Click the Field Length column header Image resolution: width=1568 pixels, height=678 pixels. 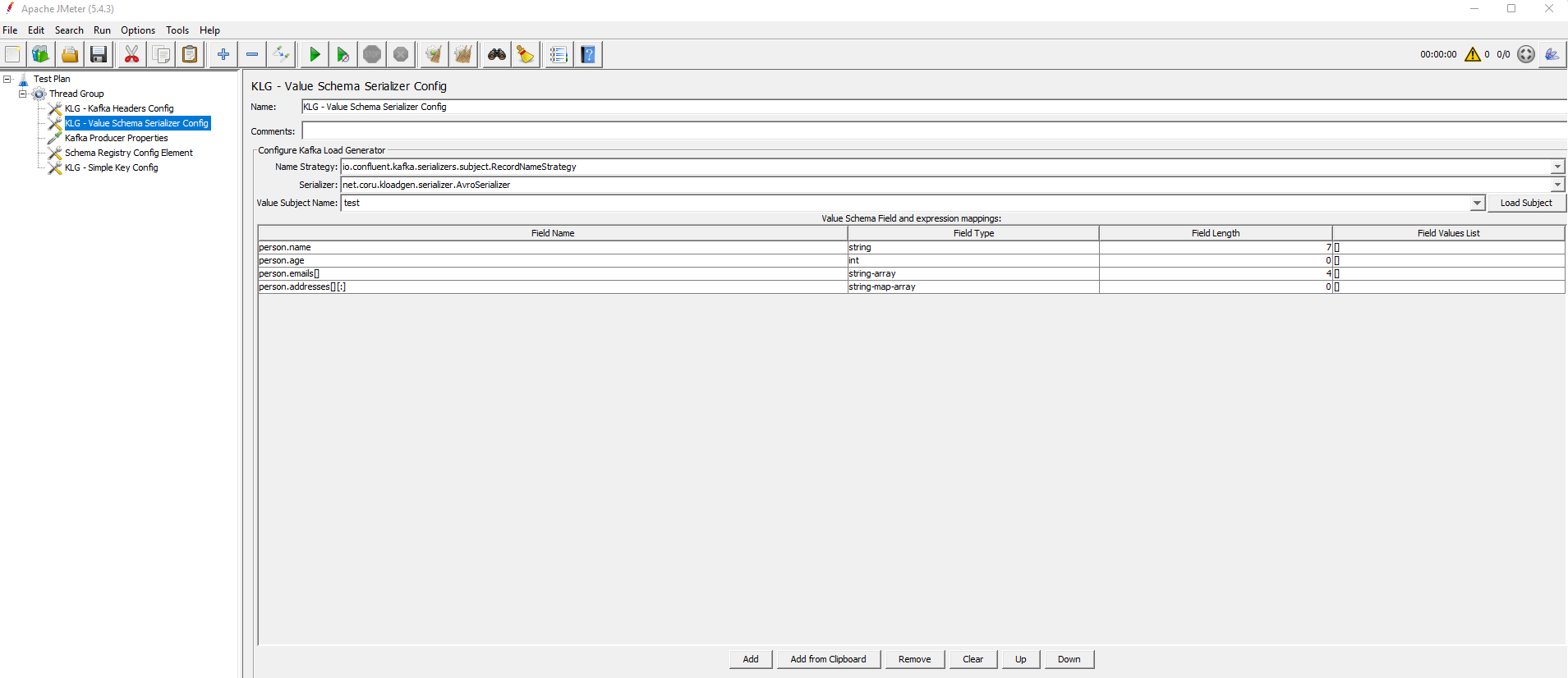[x=1216, y=233]
